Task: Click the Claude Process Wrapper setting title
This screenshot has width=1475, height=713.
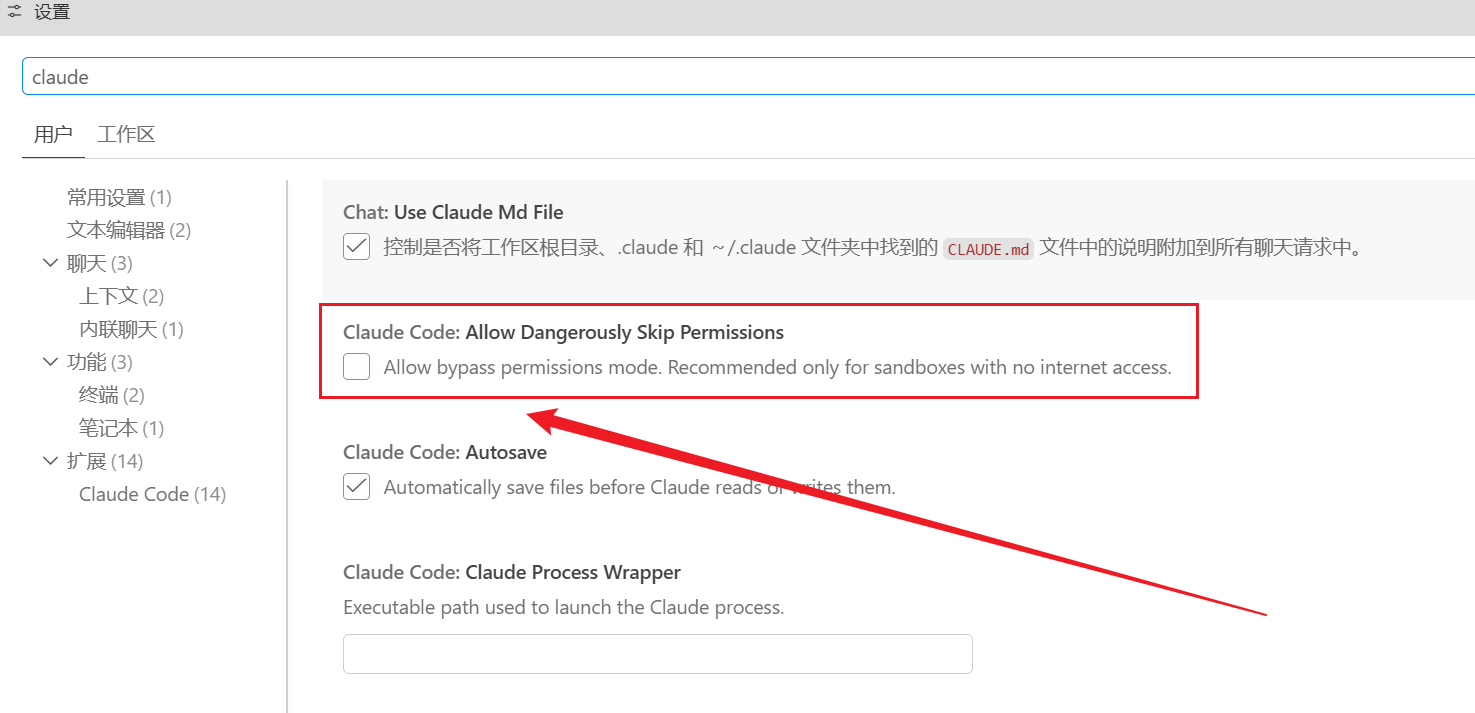Action: [512, 572]
